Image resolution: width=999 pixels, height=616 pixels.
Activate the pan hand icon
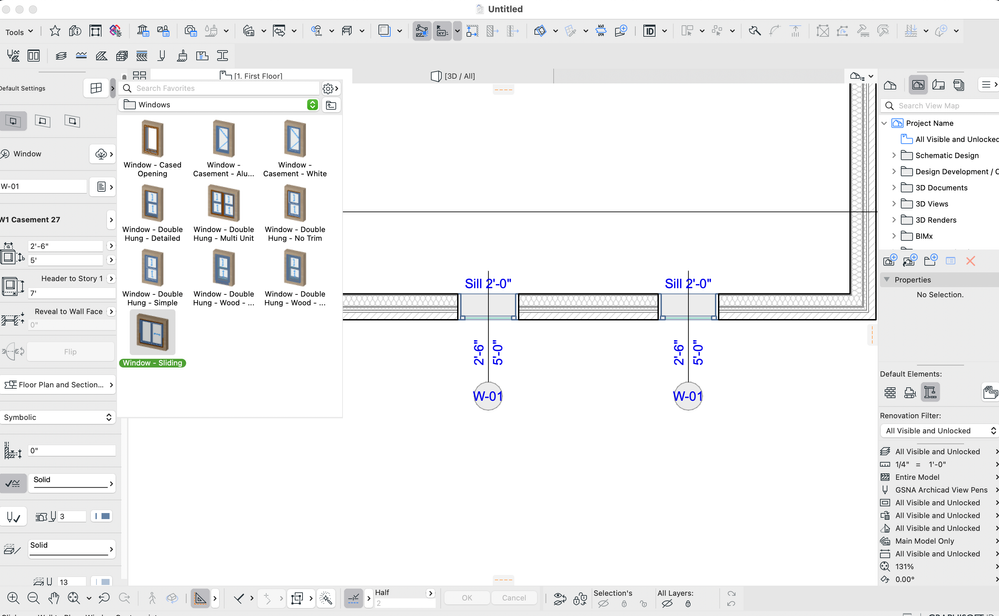pos(54,598)
